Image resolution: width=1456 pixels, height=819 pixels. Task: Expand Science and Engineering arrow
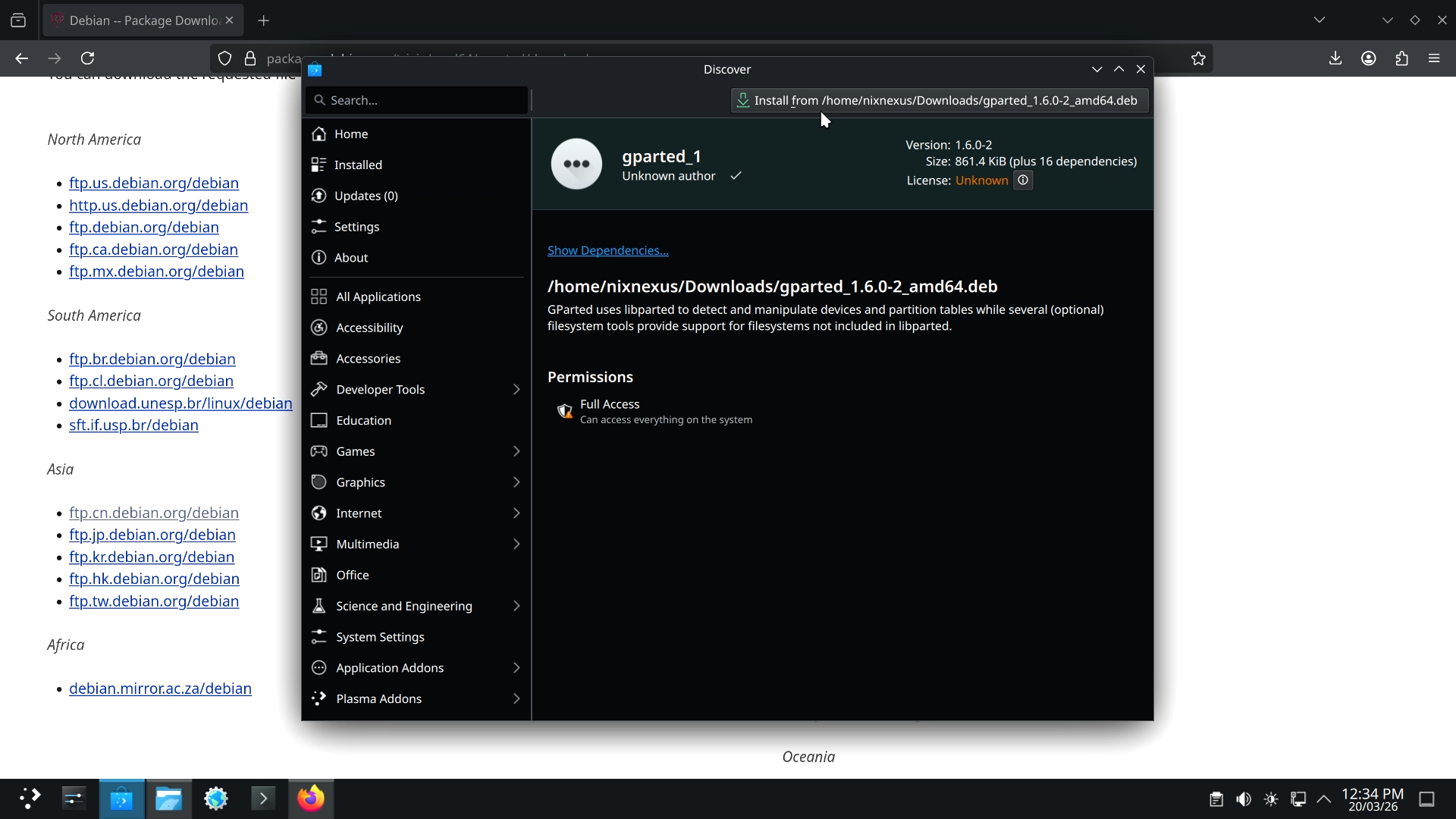(x=516, y=606)
